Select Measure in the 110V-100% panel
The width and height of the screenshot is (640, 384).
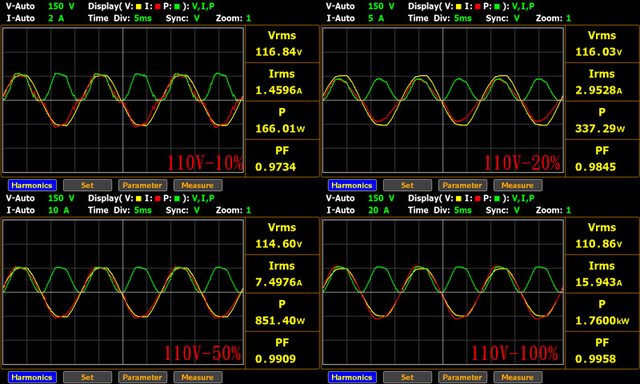pos(518,377)
